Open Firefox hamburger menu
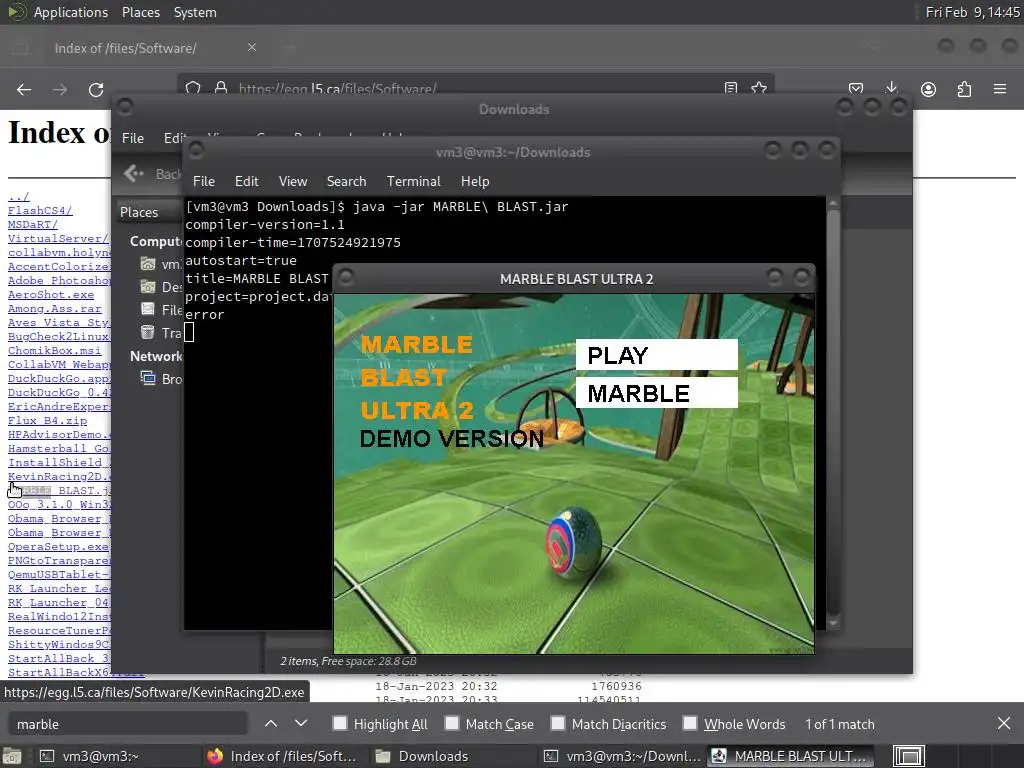 pos(1000,89)
